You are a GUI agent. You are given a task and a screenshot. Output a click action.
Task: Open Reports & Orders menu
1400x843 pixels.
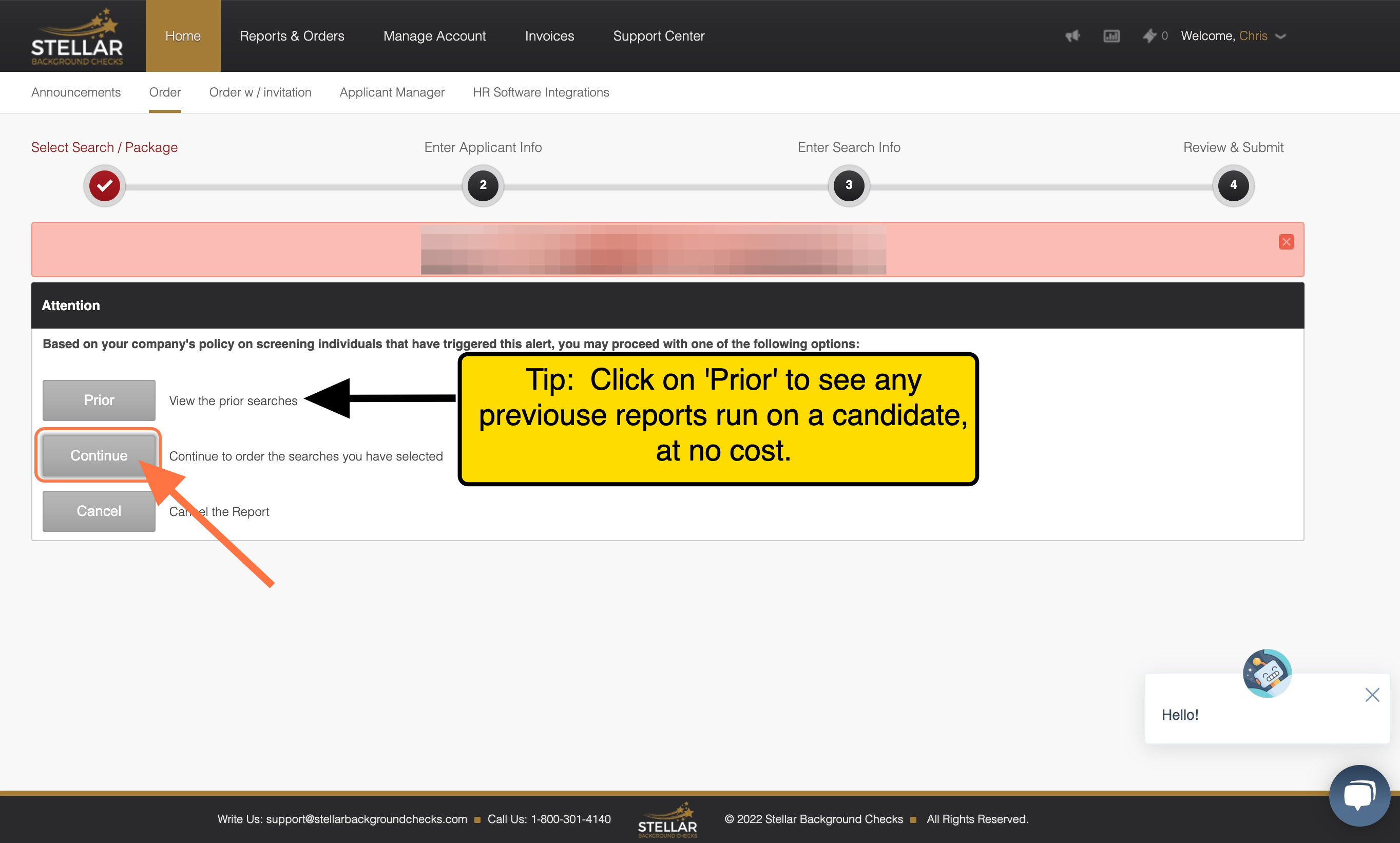coord(292,36)
